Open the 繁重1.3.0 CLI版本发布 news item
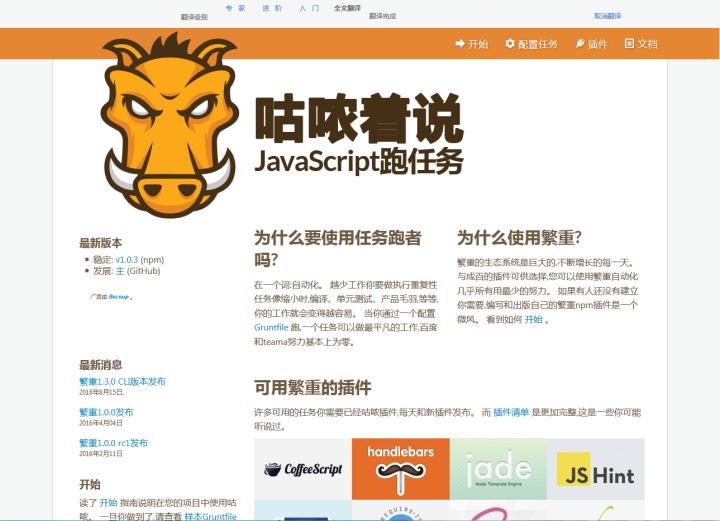Image resolution: width=720 pixels, height=521 pixels. pyautogui.click(x=122, y=381)
